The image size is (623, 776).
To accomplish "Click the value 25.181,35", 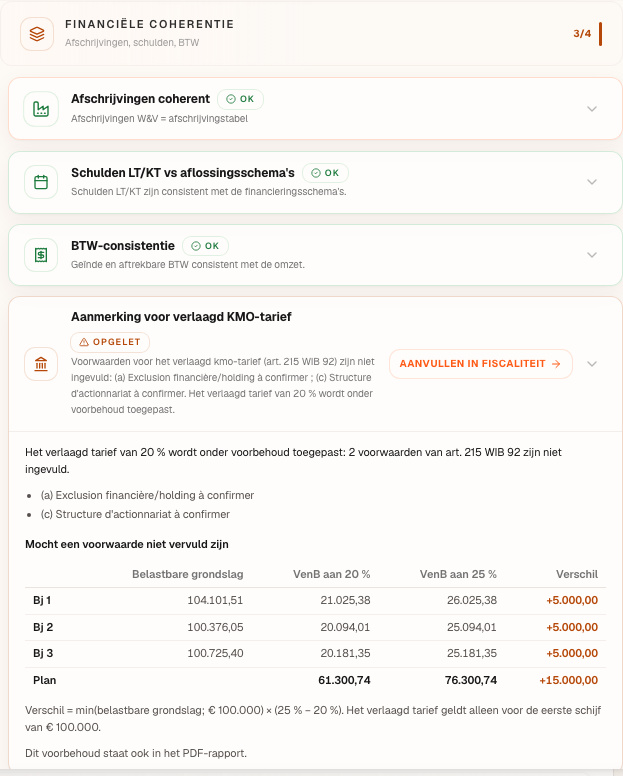I will click(x=472, y=654).
